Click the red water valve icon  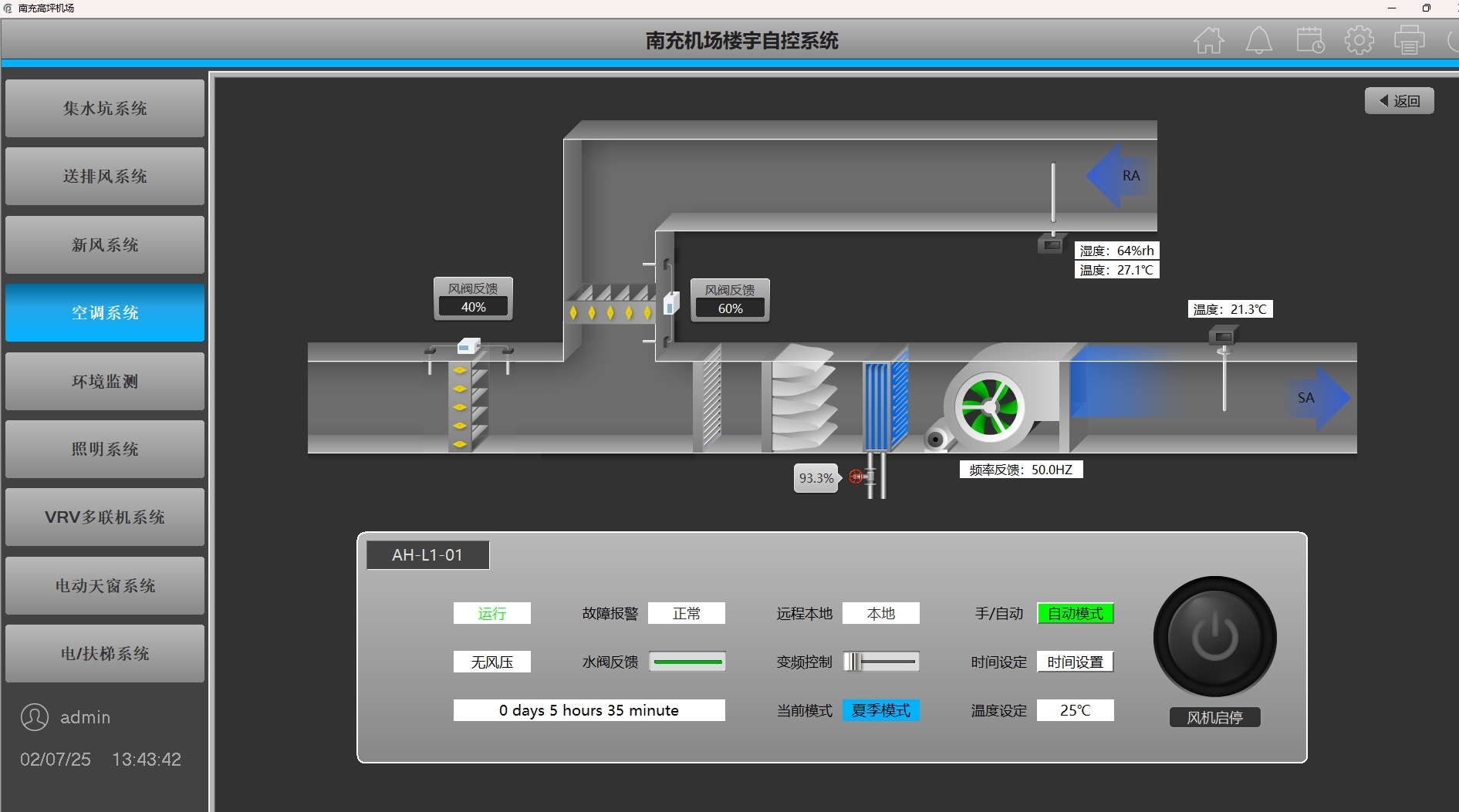(856, 477)
